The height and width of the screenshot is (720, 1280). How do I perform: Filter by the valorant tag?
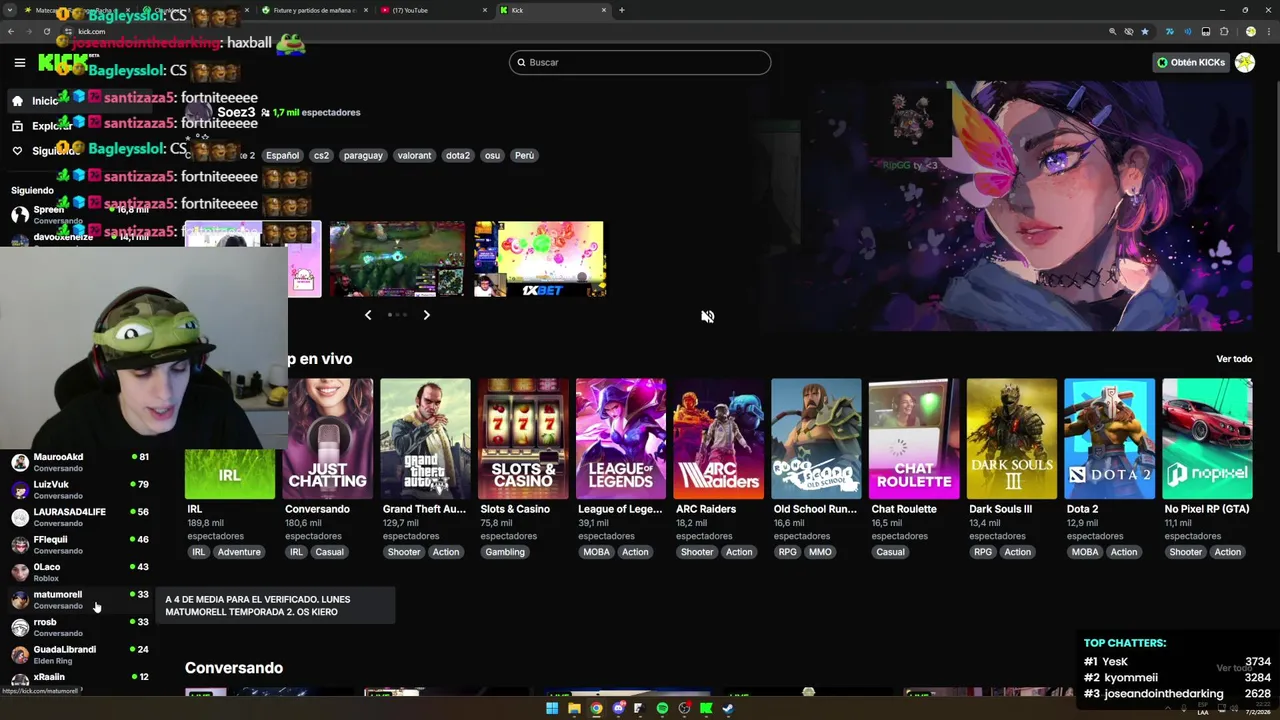[414, 155]
